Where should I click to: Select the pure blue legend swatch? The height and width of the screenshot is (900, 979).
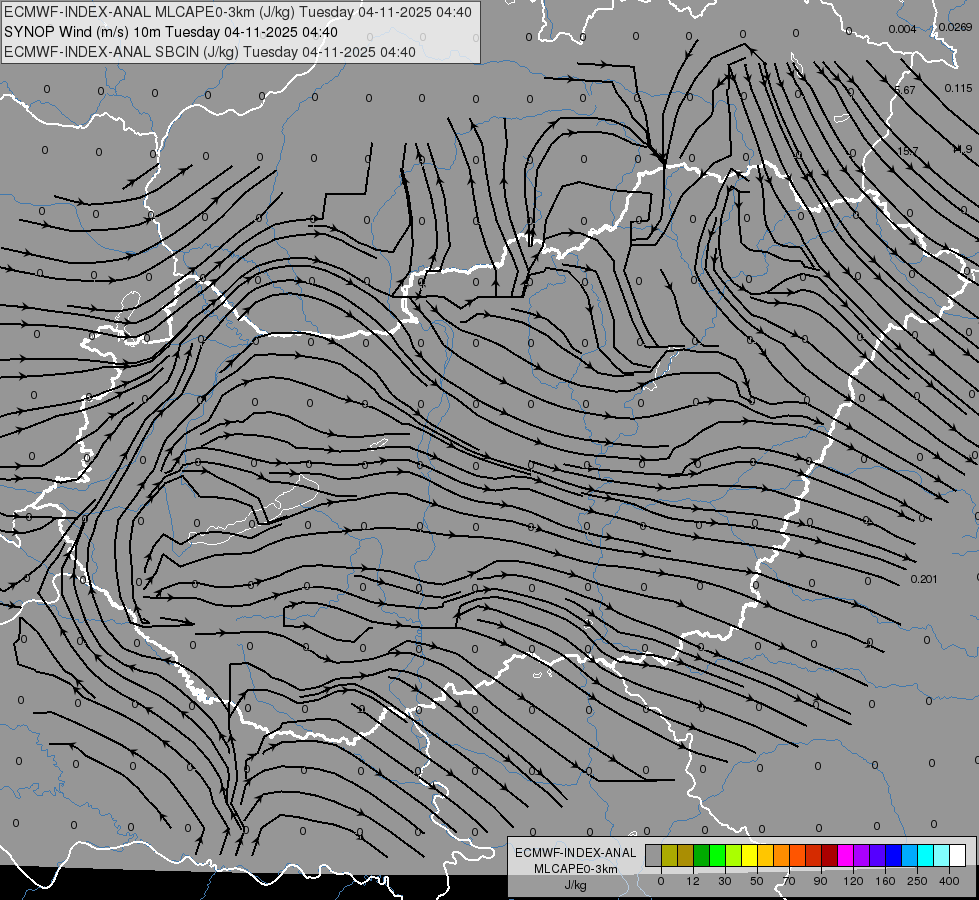pyautogui.click(x=894, y=856)
